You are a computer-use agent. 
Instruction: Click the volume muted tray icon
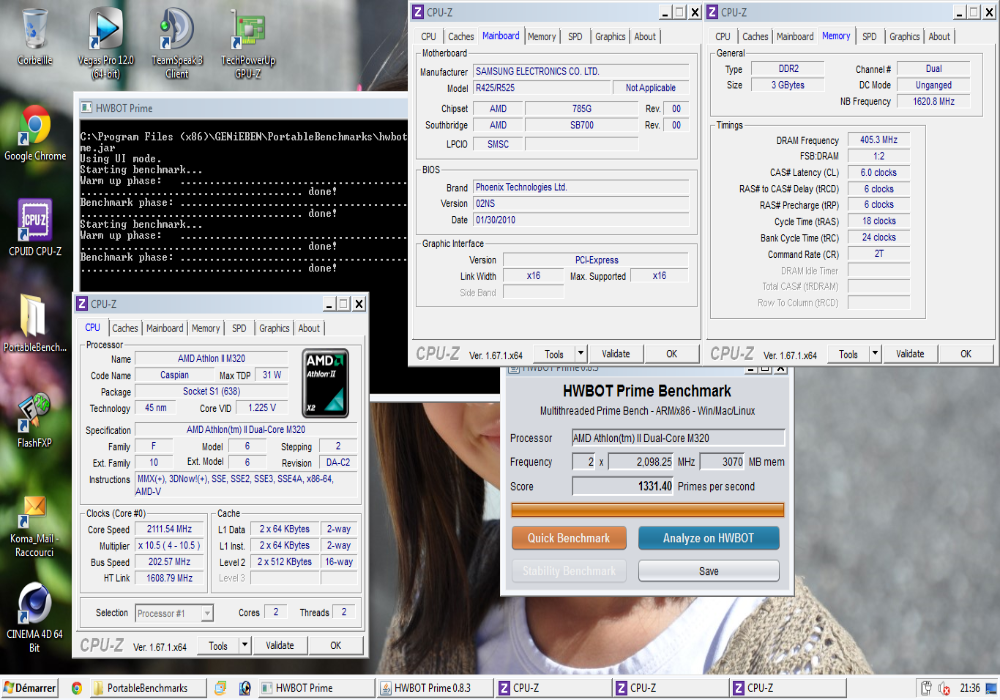(x=944, y=689)
